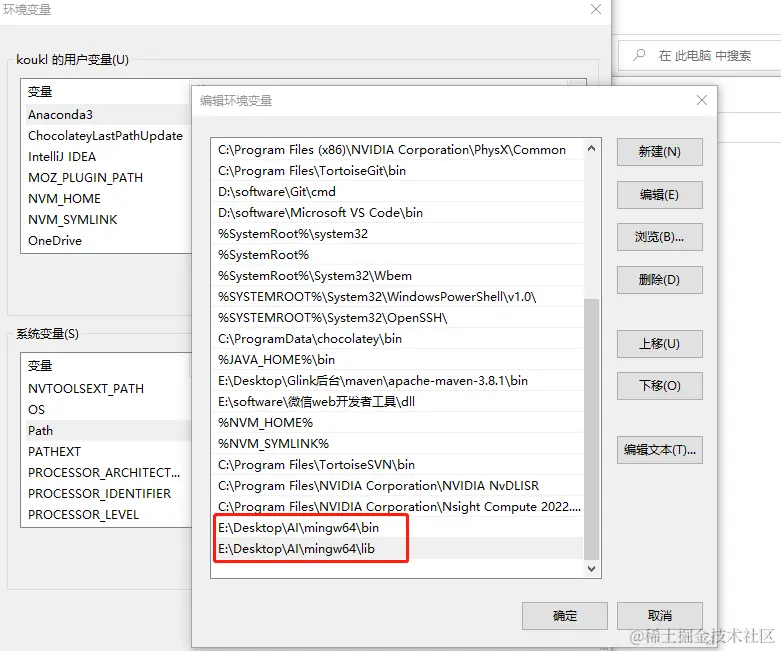Click the 新建(N) button

pyautogui.click(x=659, y=152)
